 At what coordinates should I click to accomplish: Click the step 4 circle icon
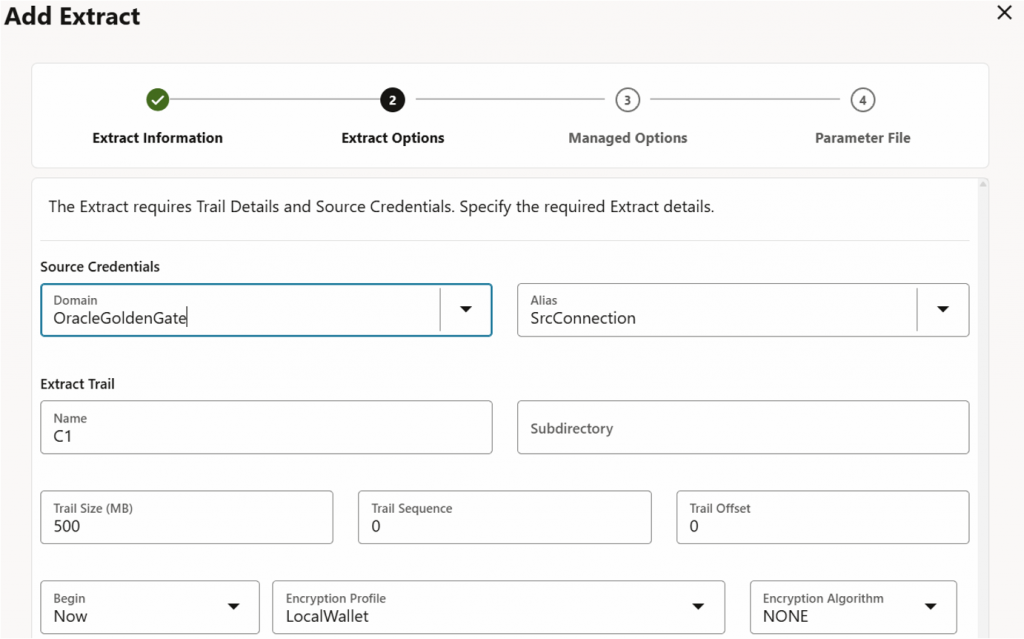coord(862,100)
